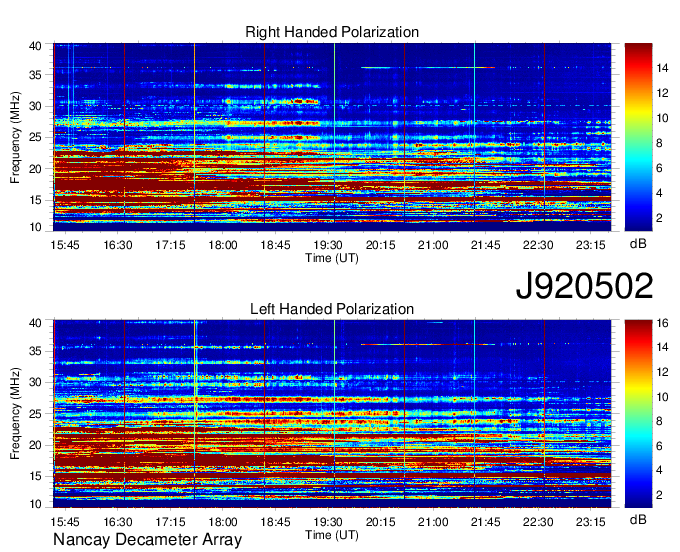Pick "23:15" tick on Left Handed time axis

point(591,522)
